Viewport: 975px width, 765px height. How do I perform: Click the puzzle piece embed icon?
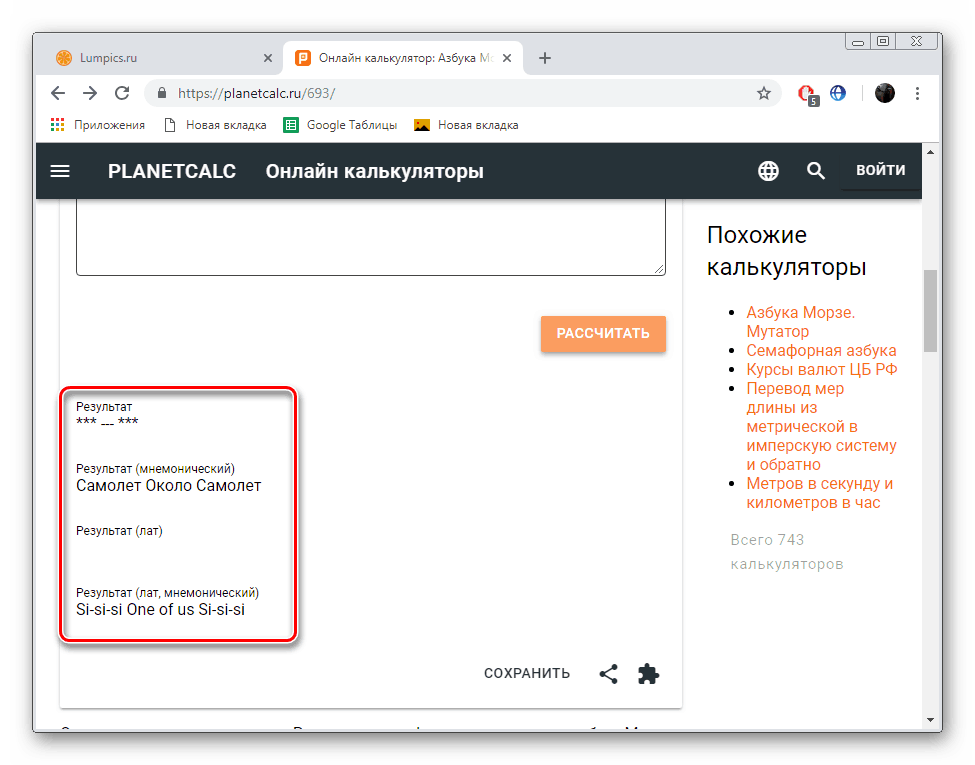pos(649,674)
